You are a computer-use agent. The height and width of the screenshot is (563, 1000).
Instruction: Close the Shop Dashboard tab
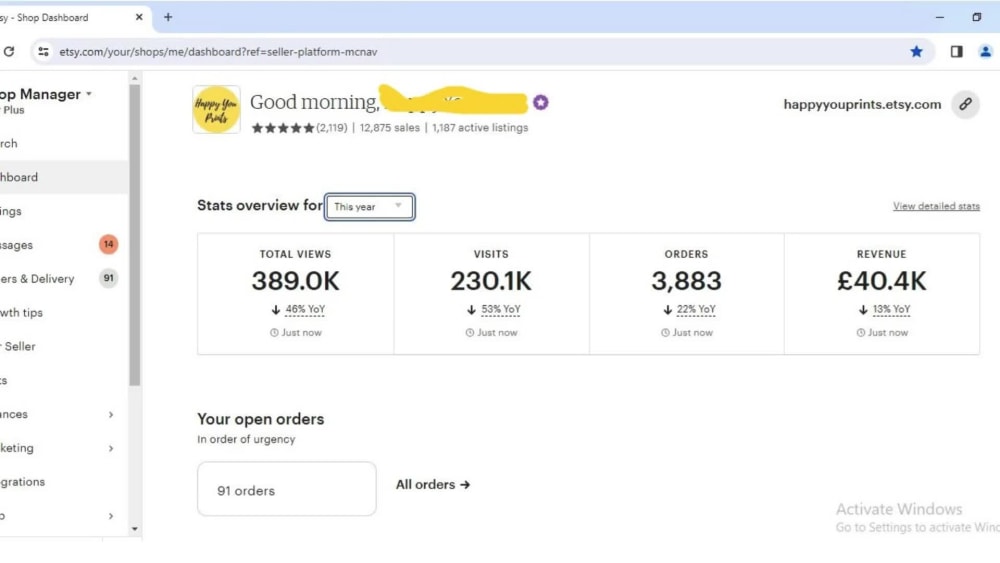[139, 17]
